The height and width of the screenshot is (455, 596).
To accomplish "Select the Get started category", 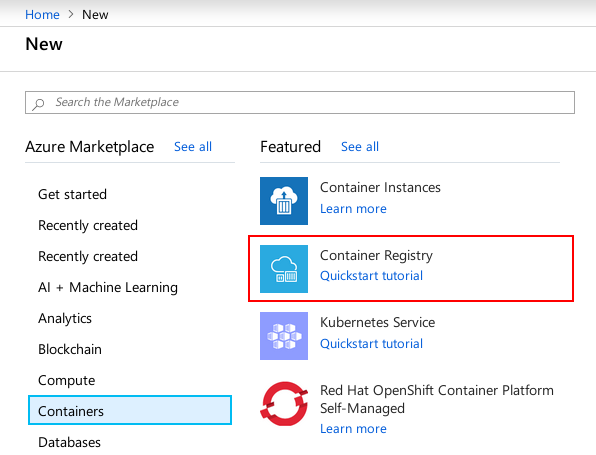I will point(72,194).
